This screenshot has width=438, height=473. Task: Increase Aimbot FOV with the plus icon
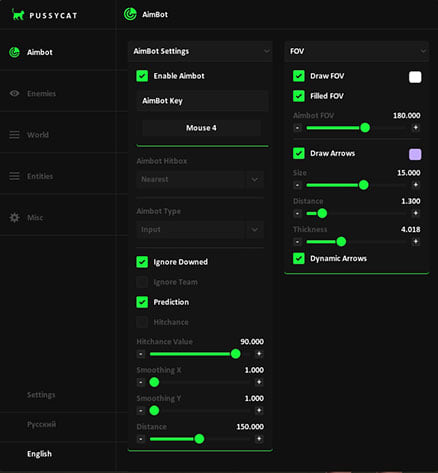point(415,128)
